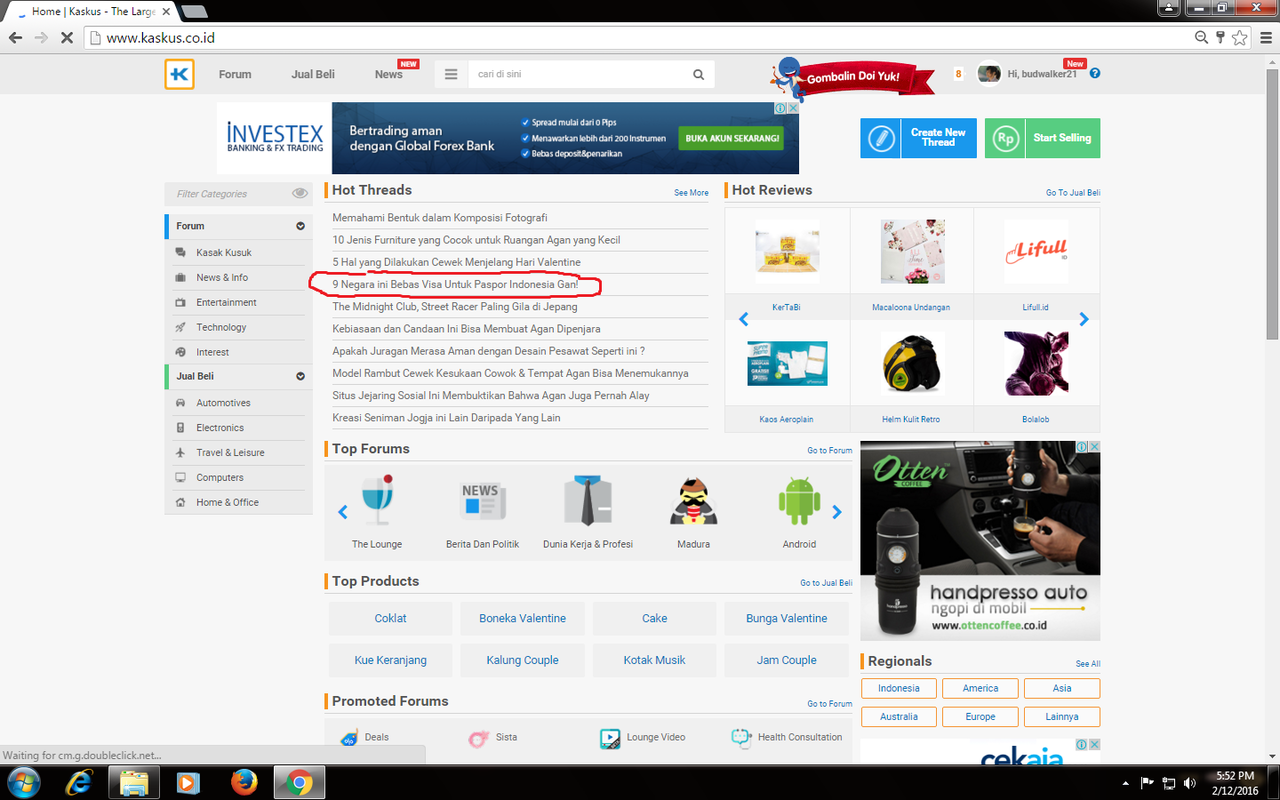Click See More for Hot Threads

coord(691,192)
